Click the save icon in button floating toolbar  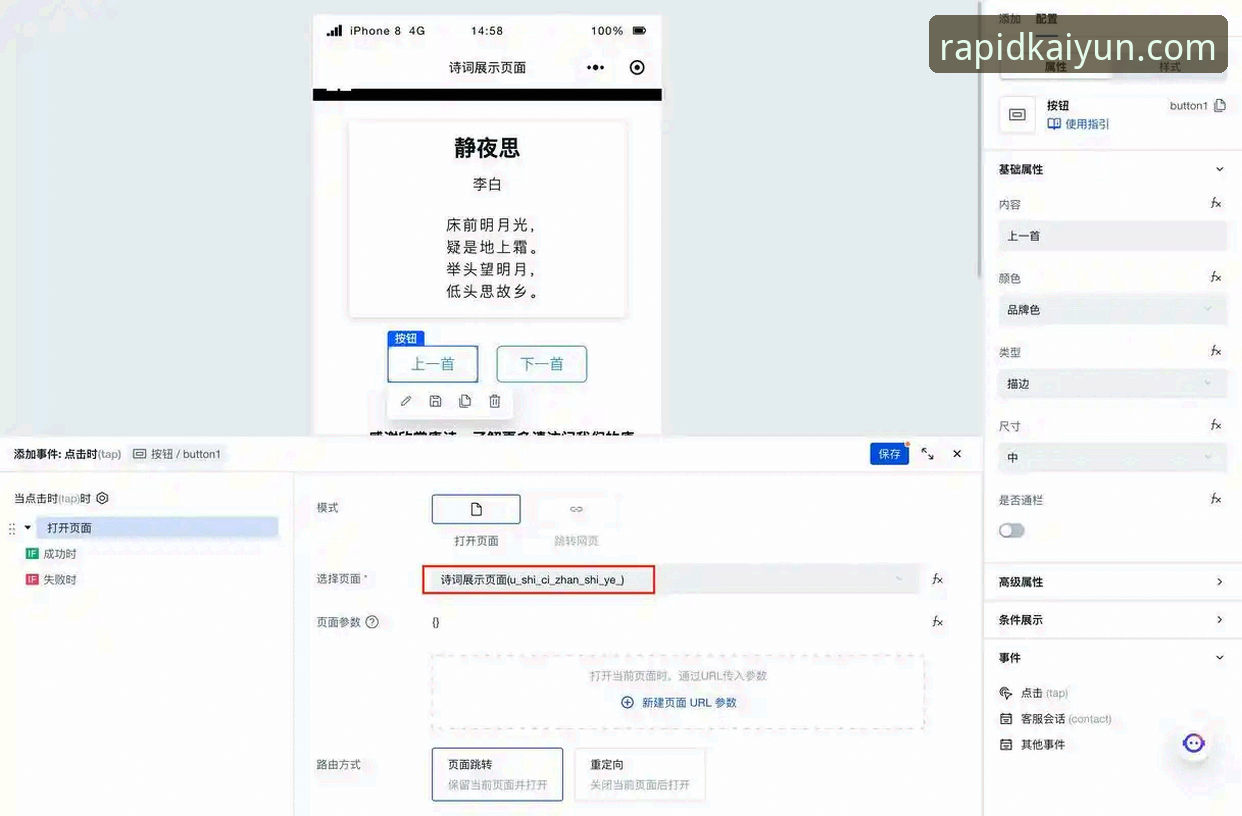pyautogui.click(x=435, y=401)
